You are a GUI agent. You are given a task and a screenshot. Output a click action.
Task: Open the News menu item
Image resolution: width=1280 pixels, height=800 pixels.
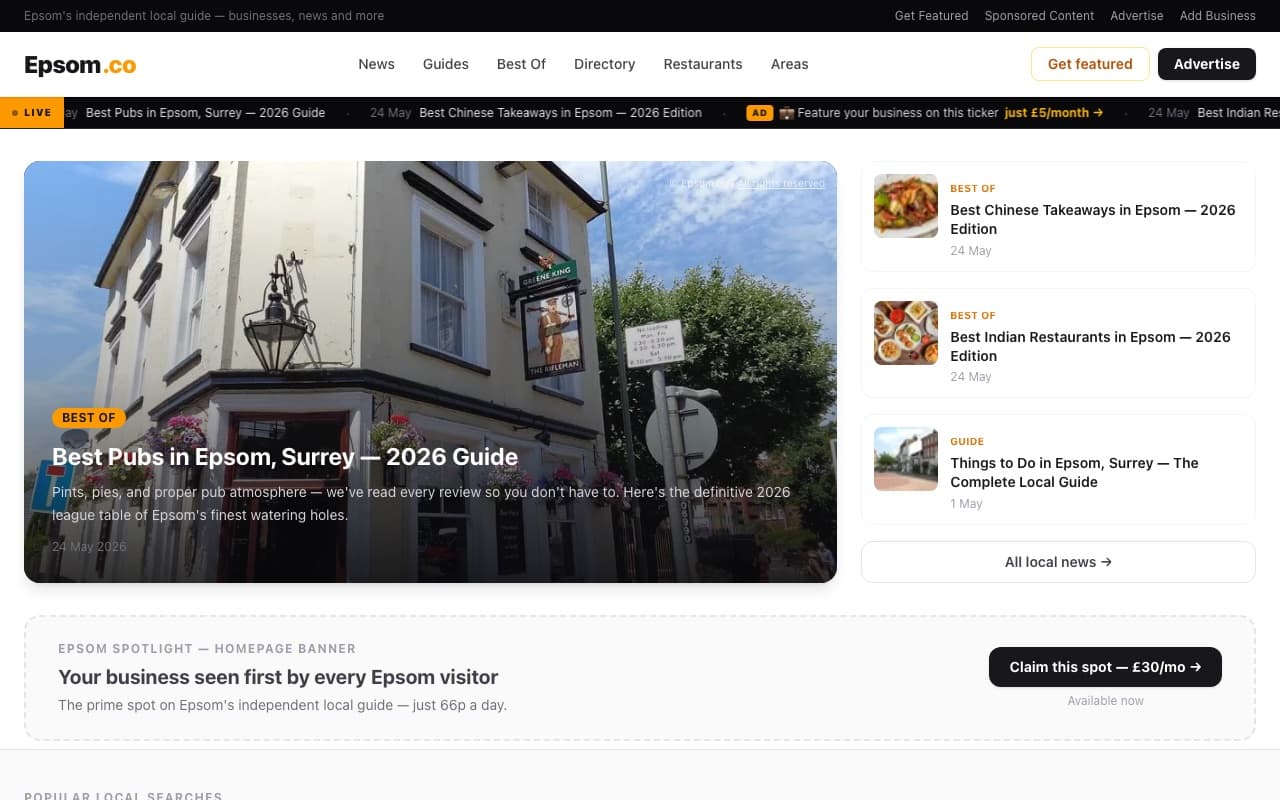376,64
